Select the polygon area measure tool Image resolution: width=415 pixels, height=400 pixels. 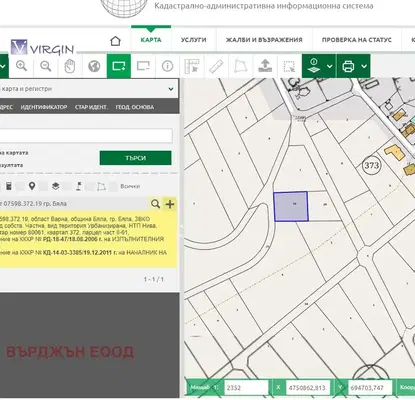pyautogui.click(x=240, y=66)
